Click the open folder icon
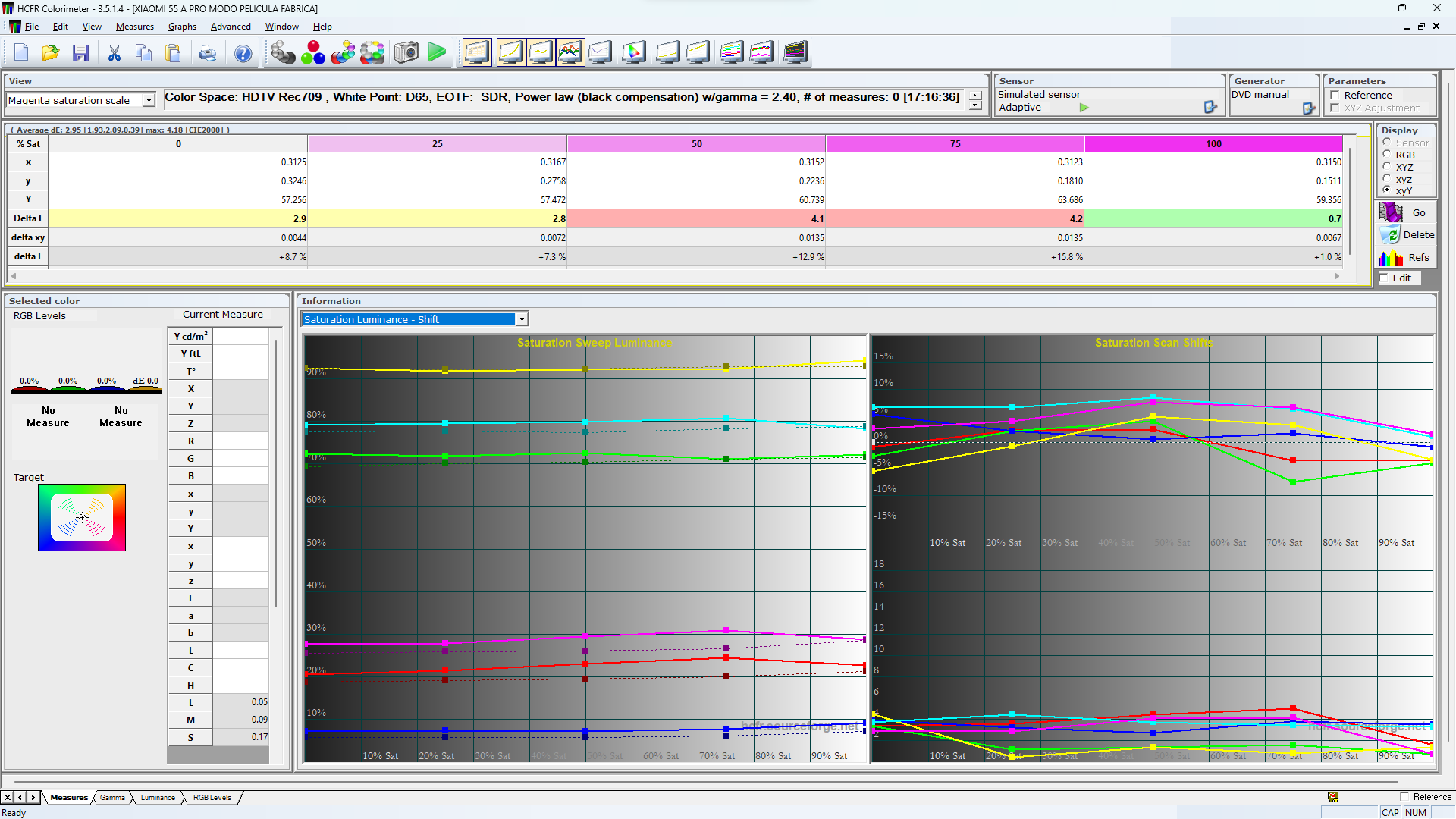 point(50,52)
